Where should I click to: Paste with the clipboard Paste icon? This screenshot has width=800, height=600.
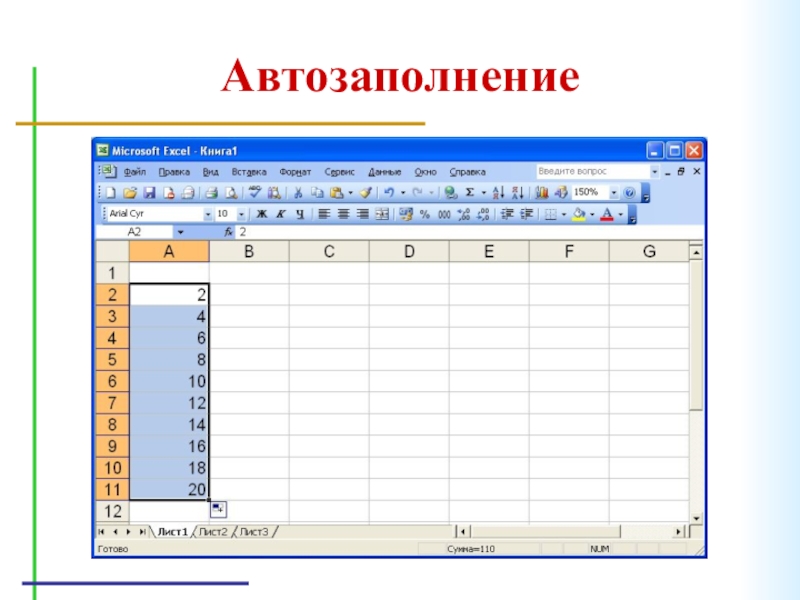[336, 193]
